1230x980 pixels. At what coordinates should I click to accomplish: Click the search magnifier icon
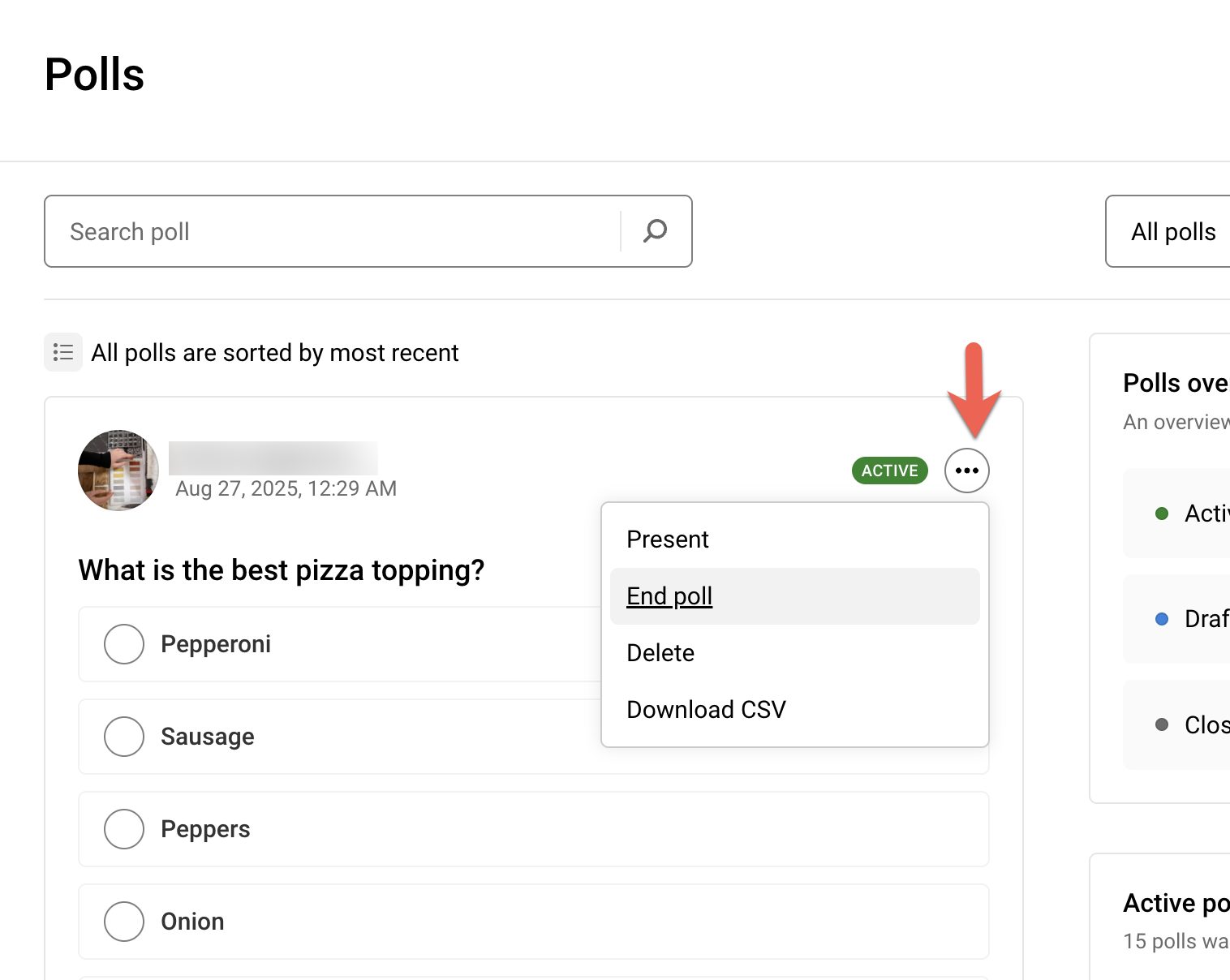[x=656, y=231]
